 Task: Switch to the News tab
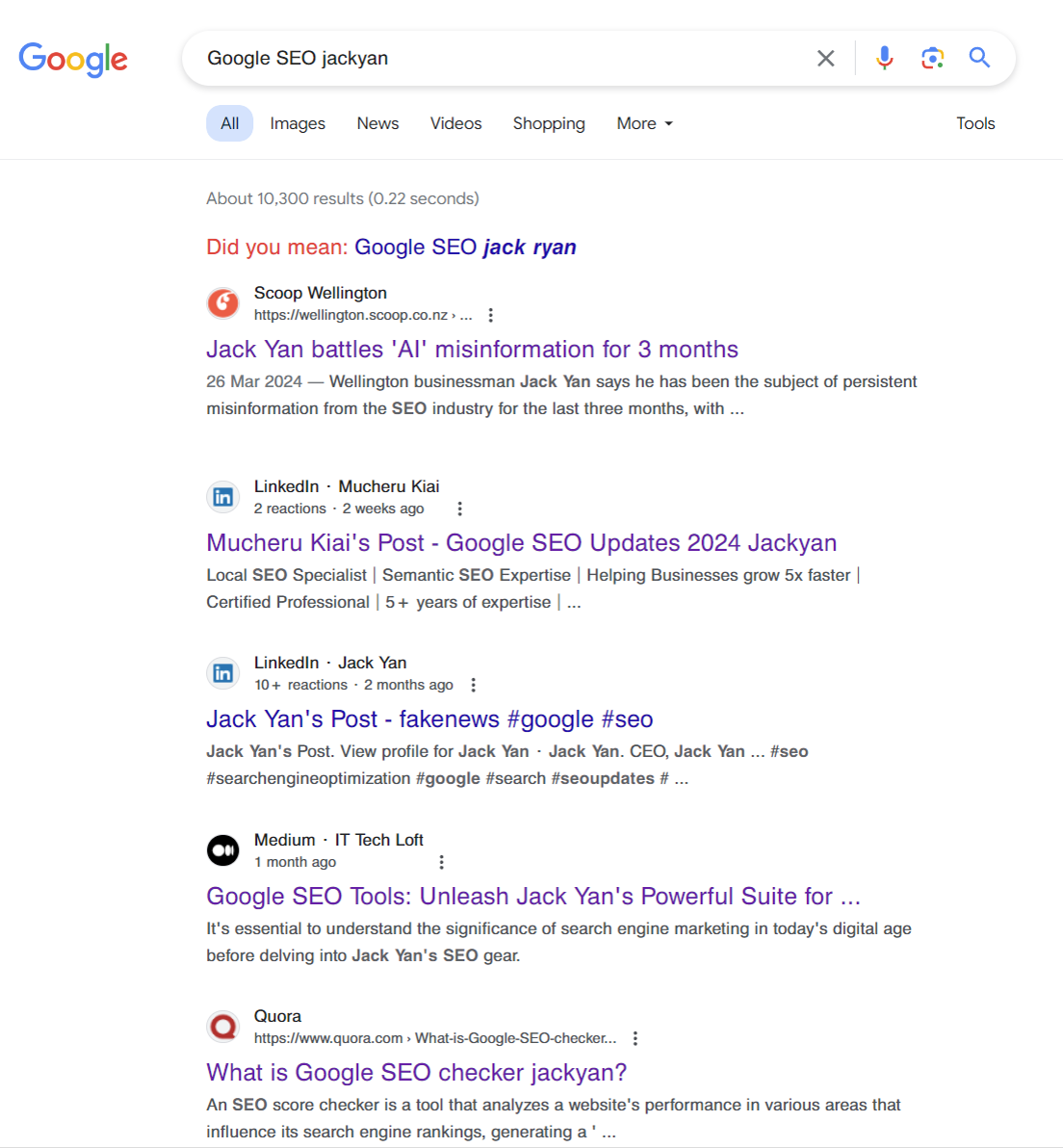377,123
